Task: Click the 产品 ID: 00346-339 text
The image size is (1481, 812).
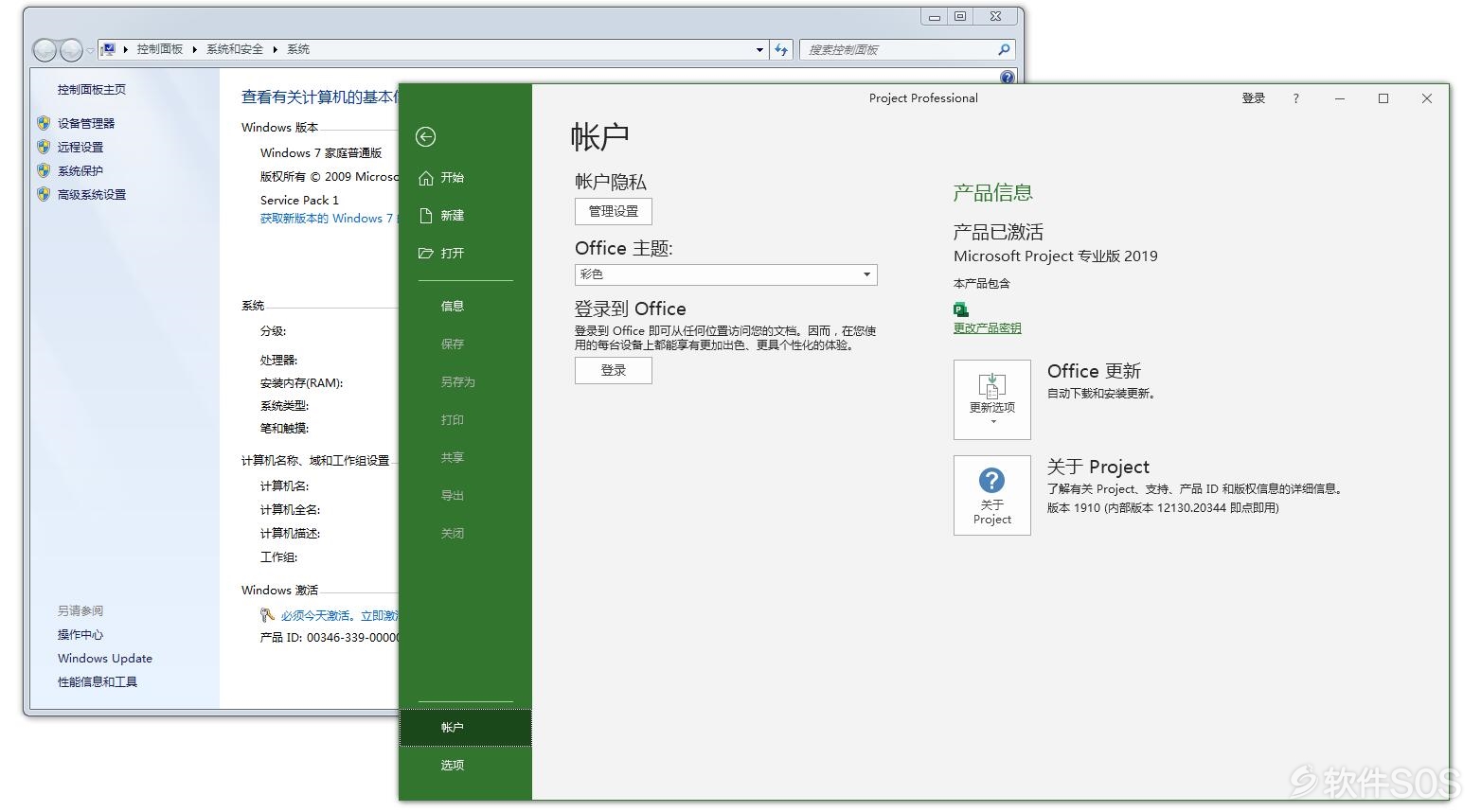Action: coord(330,638)
